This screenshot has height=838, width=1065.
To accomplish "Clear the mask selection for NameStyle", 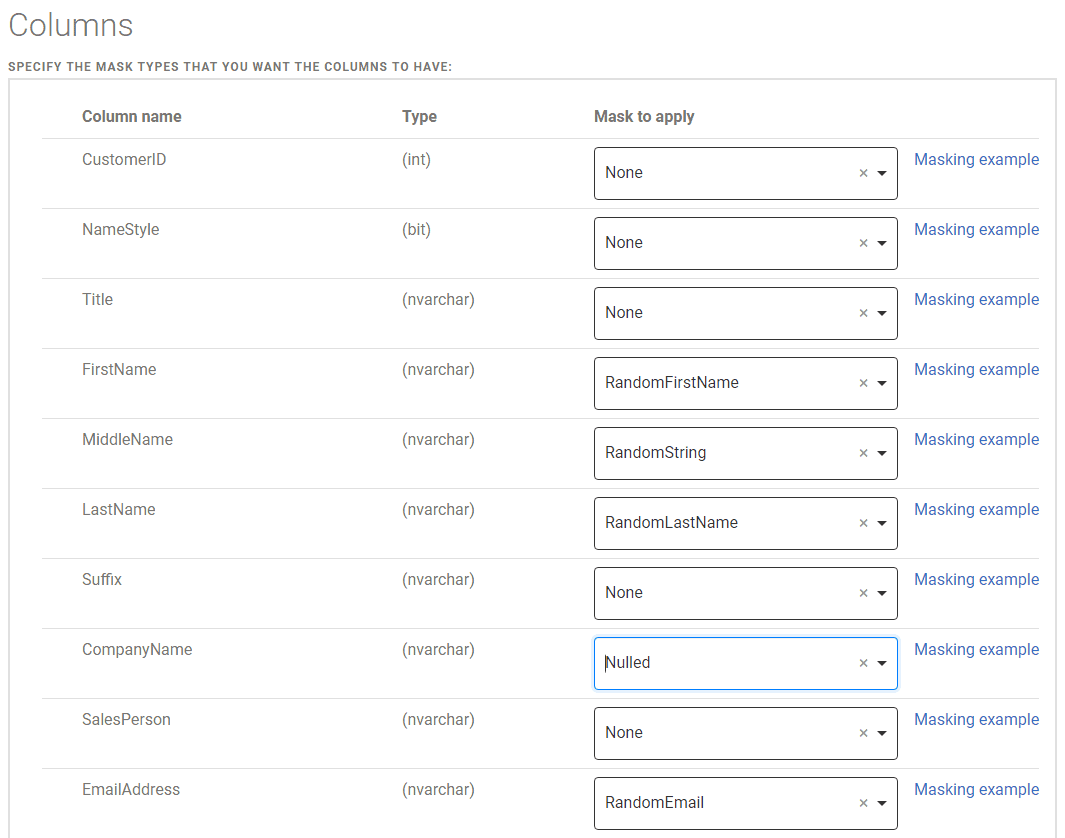I will coord(862,243).
